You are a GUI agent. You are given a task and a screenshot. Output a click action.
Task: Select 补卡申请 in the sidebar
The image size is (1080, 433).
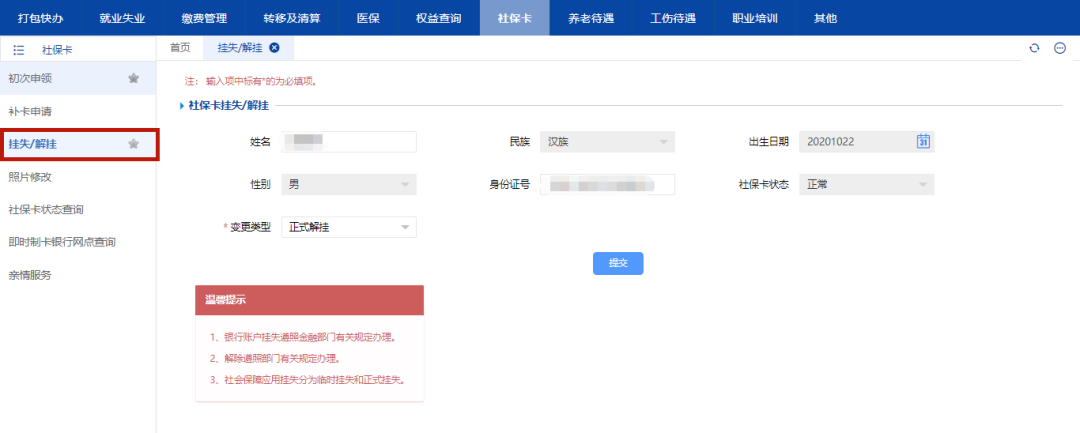[x=30, y=111]
